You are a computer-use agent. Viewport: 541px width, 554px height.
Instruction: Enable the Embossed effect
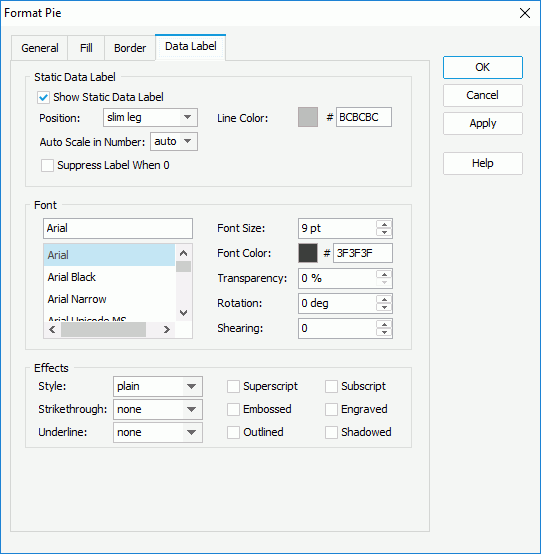pyautogui.click(x=233, y=409)
